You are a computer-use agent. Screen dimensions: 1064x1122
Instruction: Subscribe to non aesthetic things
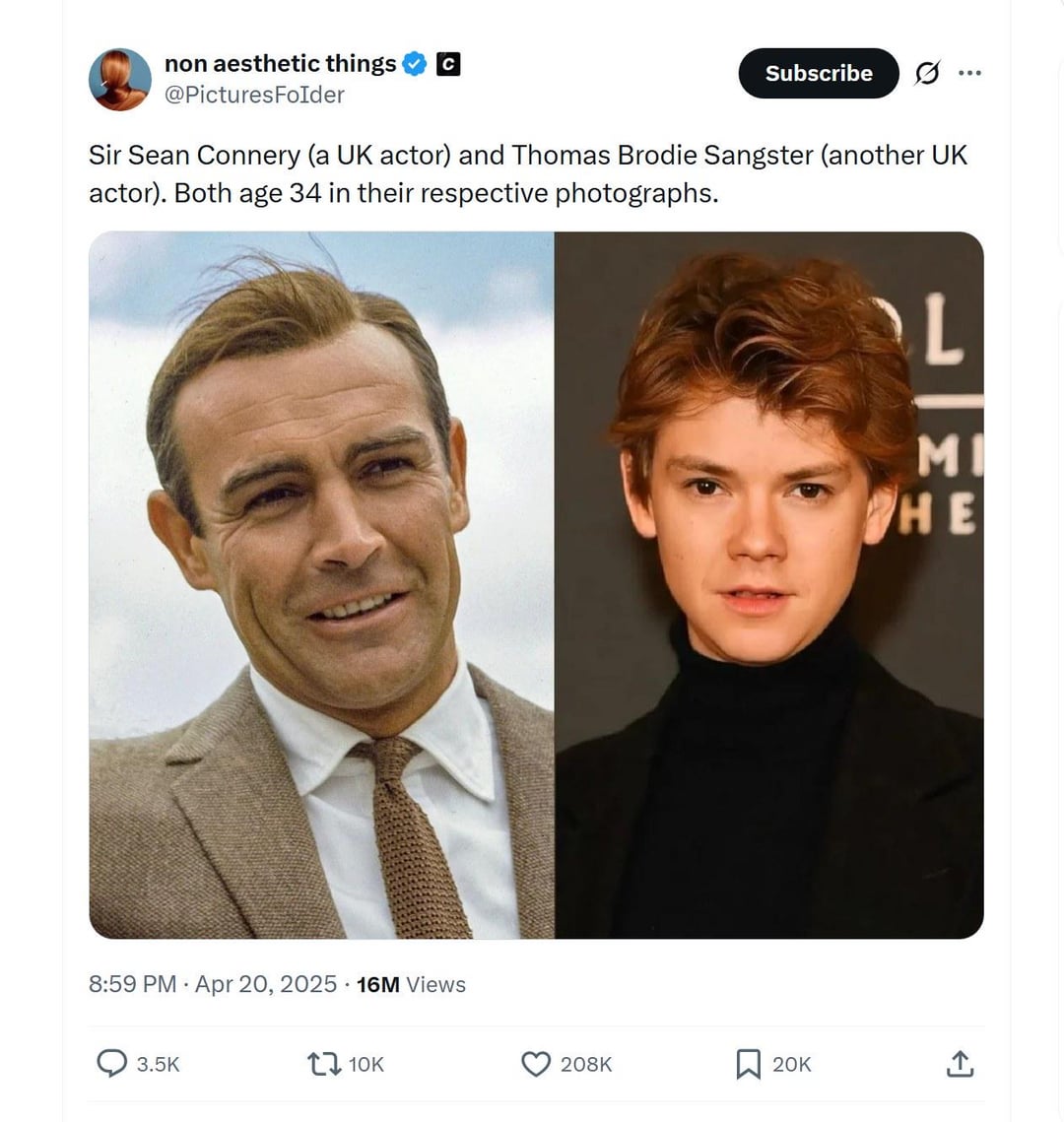(x=819, y=73)
